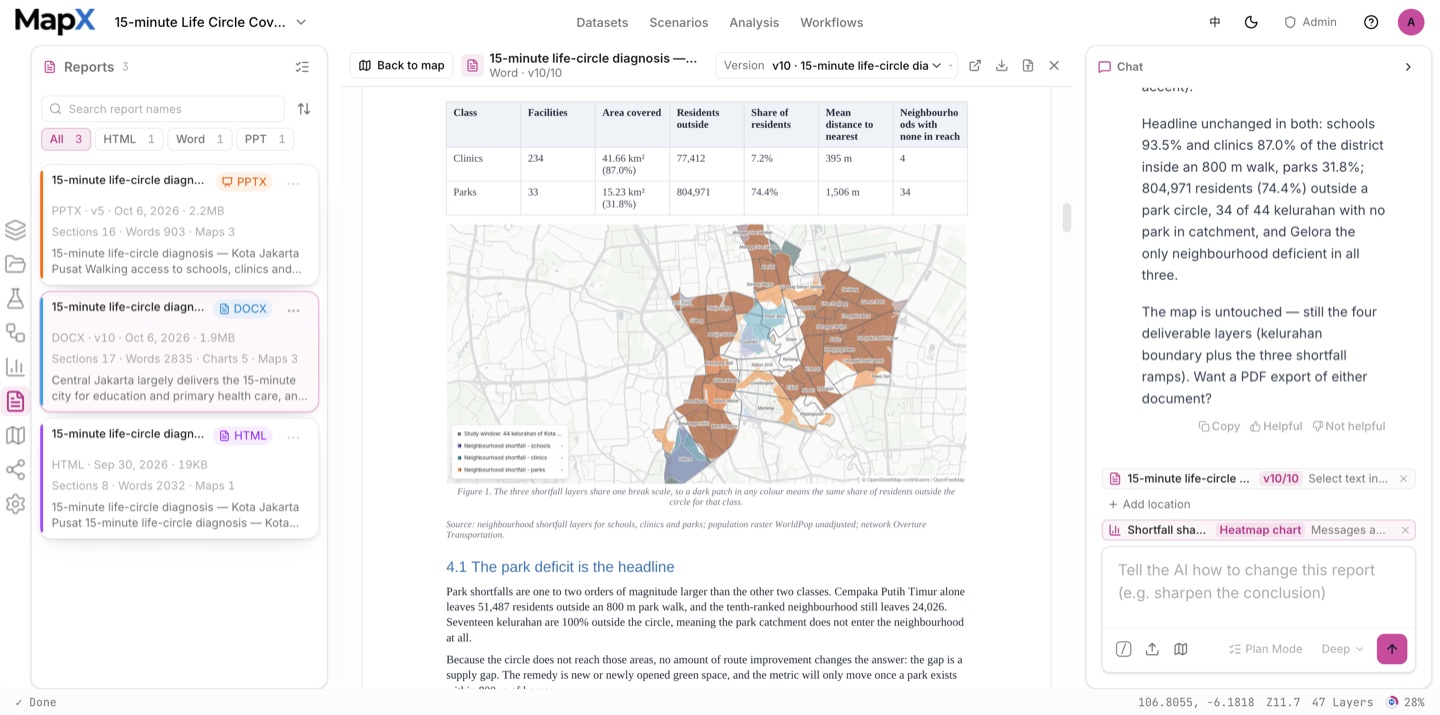Click the slash command icon in chat box
Screen dimensions: 1440x715
(1124, 649)
